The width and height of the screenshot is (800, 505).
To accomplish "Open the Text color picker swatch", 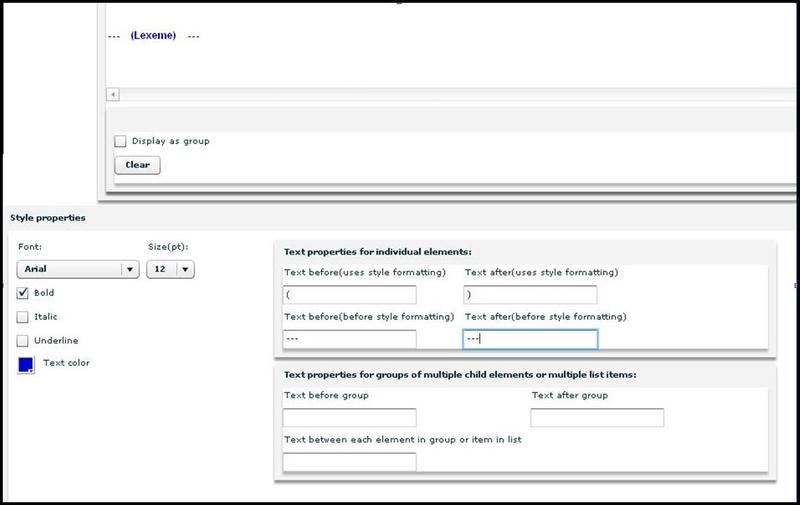I will (x=26, y=366).
